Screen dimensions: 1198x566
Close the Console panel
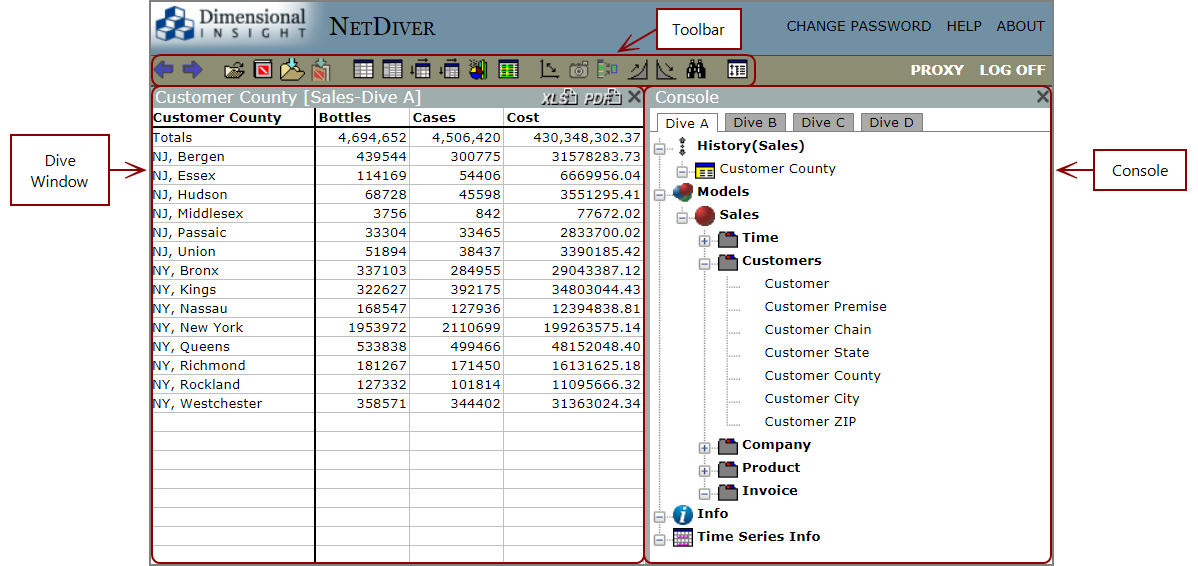pos(1043,97)
